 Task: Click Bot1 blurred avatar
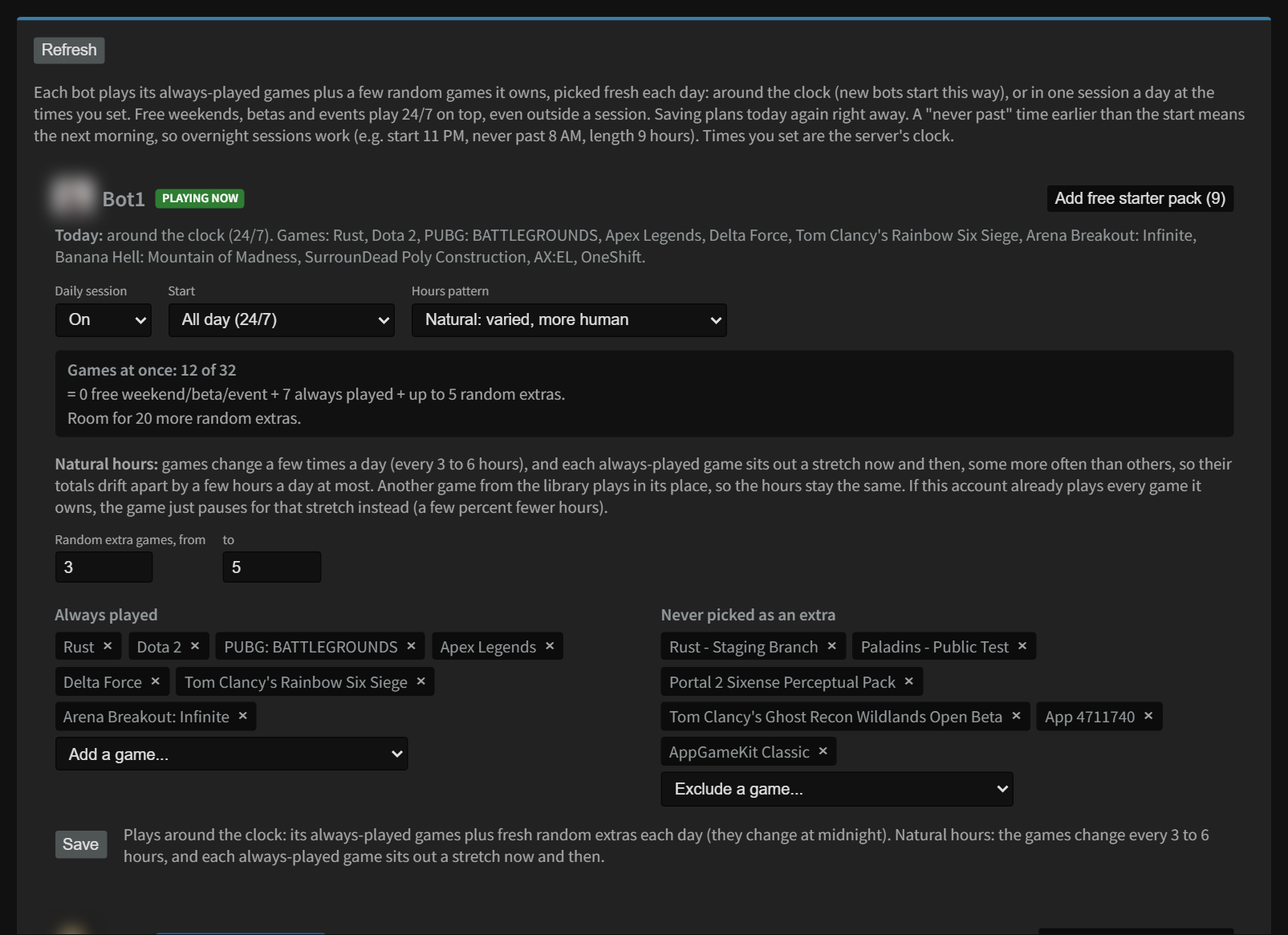[73, 197]
